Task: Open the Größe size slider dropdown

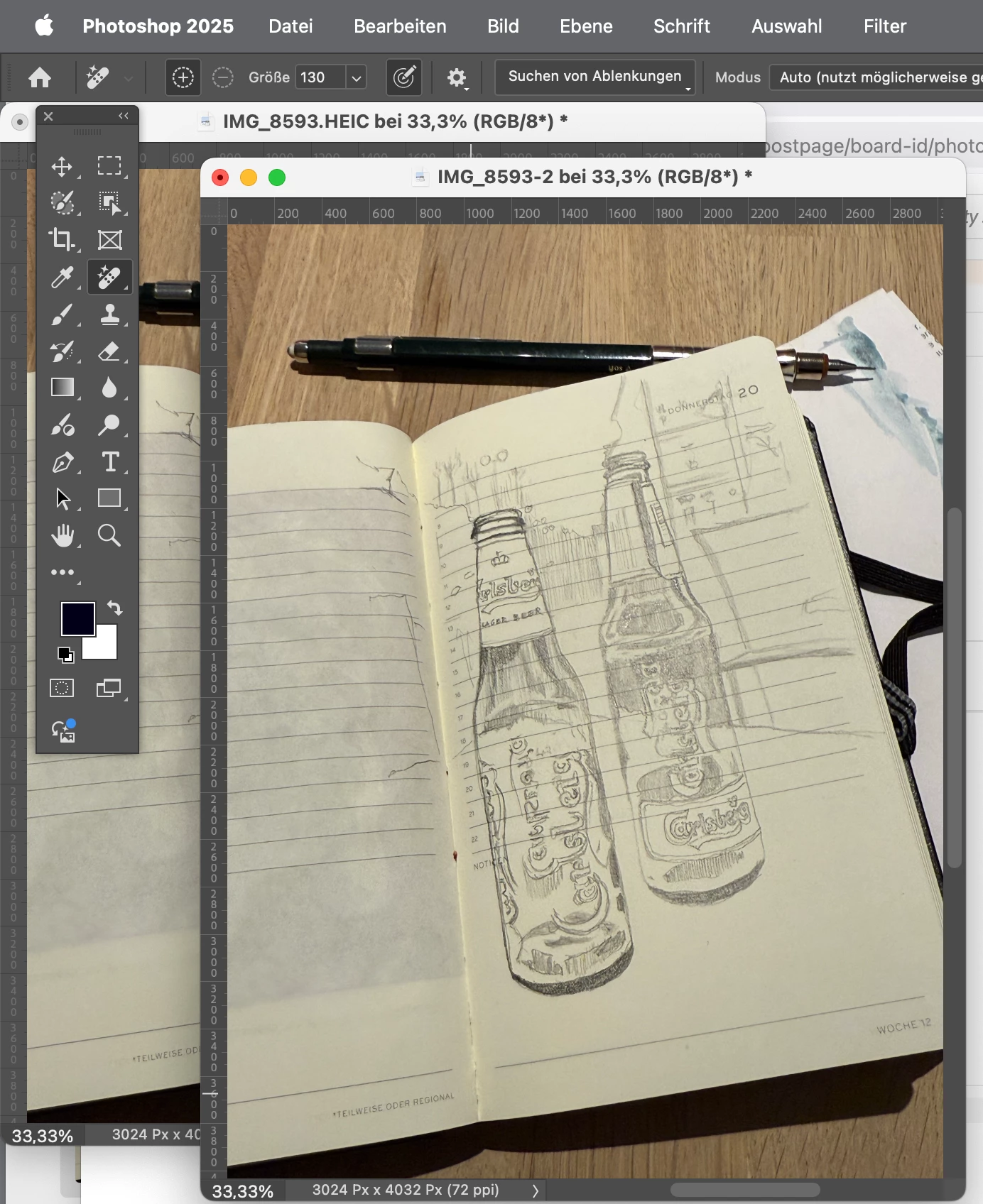Action: click(357, 77)
